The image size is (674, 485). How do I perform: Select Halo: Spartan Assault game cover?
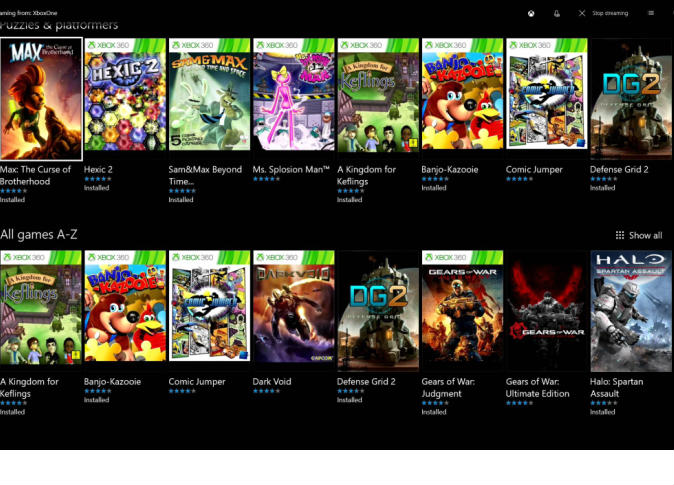[x=630, y=311]
